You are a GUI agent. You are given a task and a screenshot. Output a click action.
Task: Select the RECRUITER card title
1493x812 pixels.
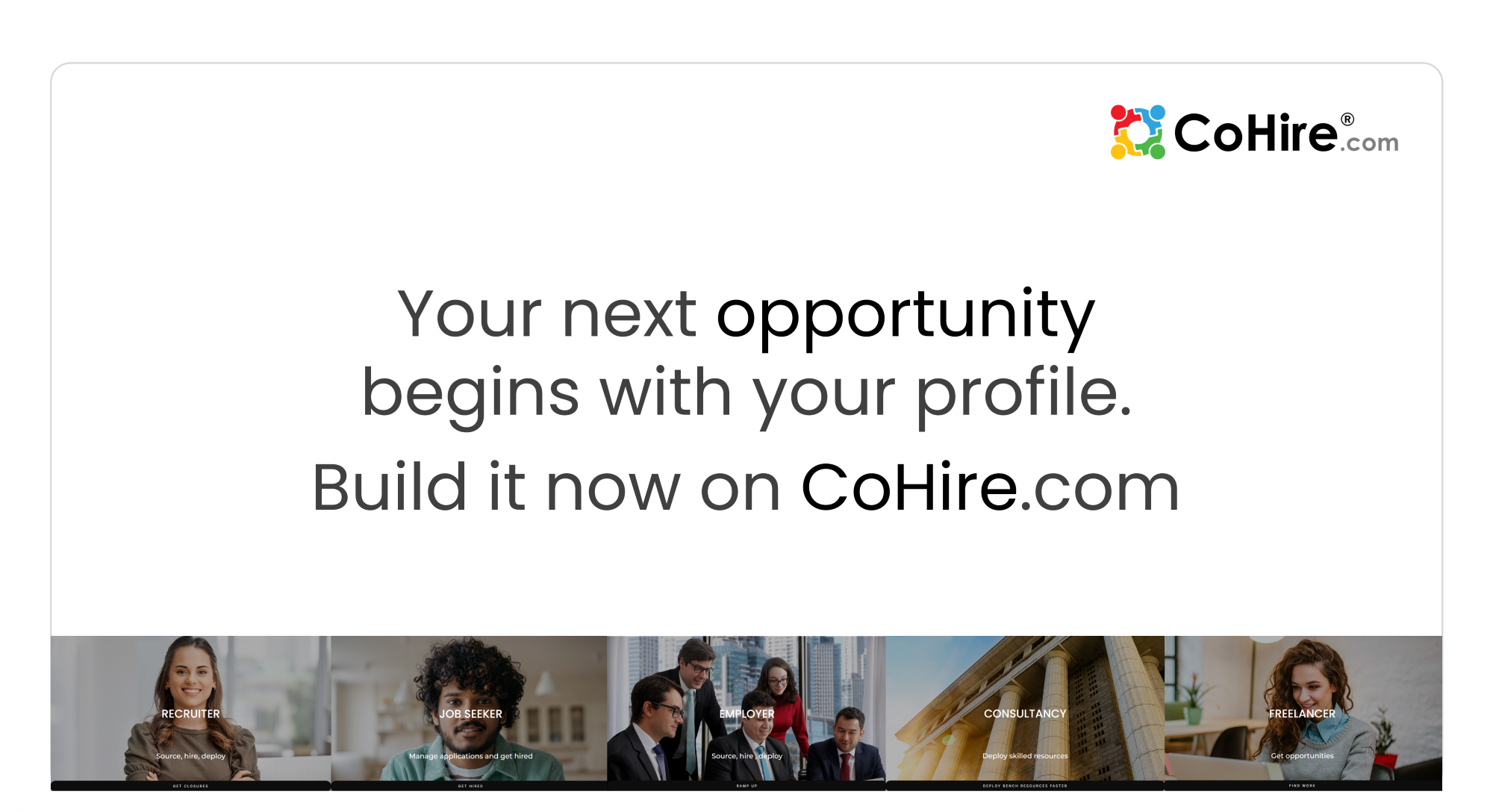190,714
